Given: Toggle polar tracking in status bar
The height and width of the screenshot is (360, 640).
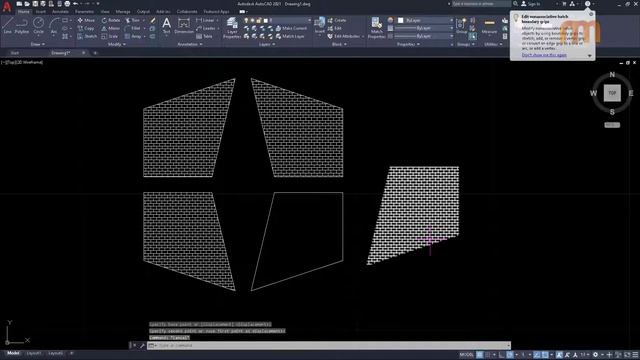Looking at the screenshot, I should point(510,355).
